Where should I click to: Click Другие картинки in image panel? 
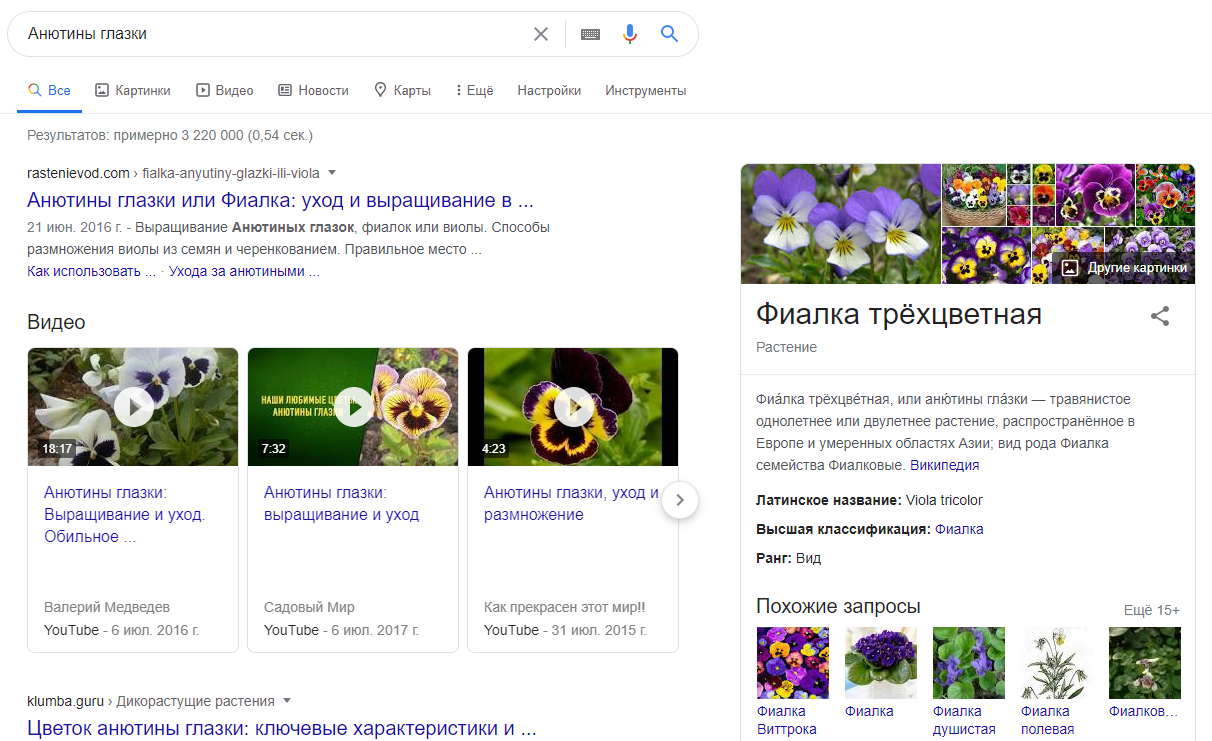pyautogui.click(x=1125, y=268)
